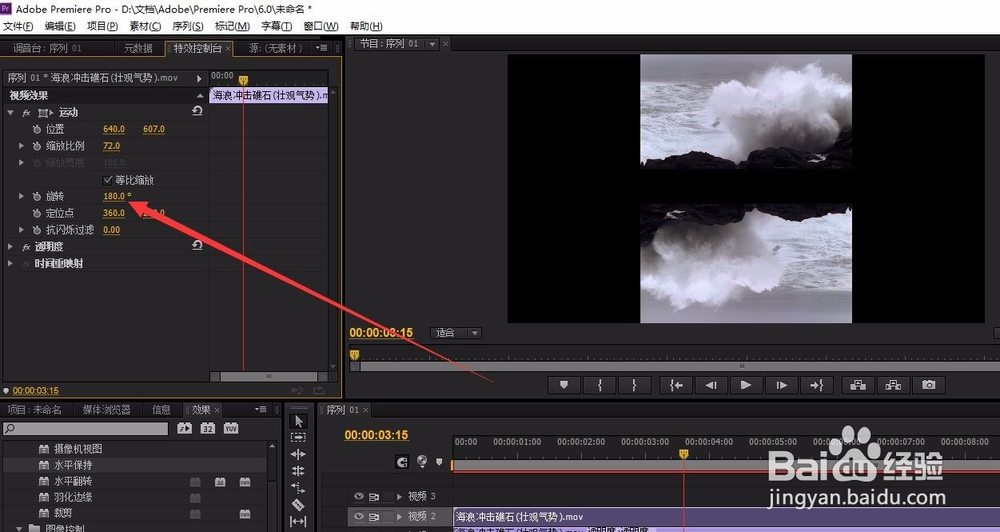Open the 文件 menu

[x=18, y=26]
